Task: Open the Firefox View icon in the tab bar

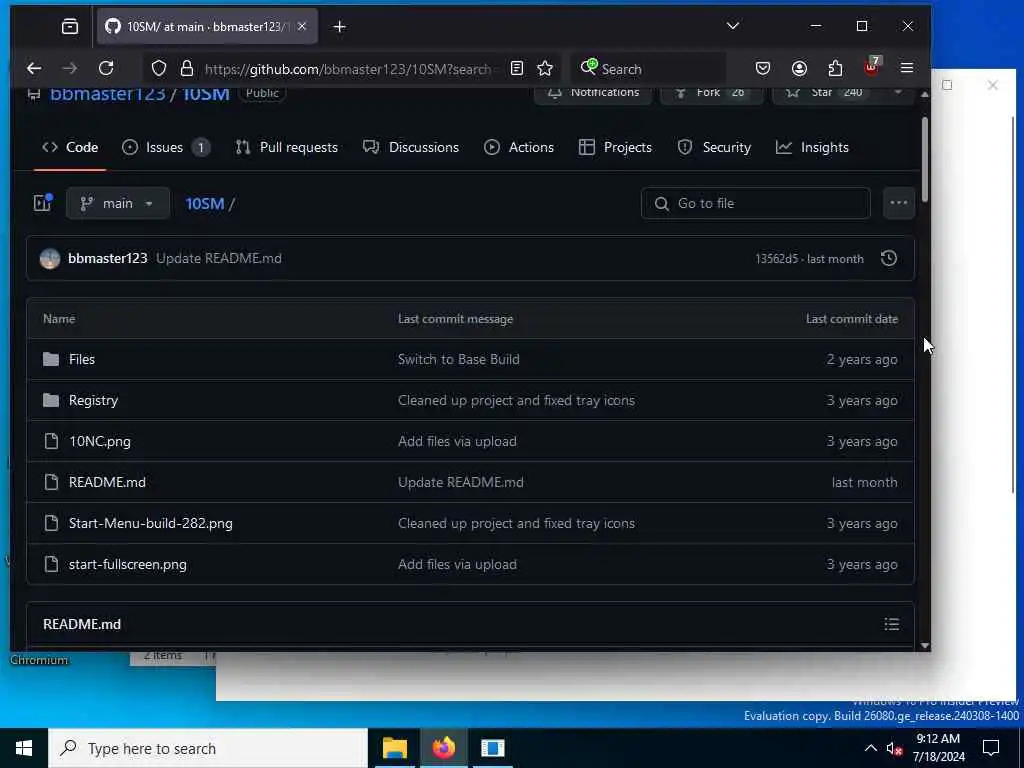Action: click(69, 26)
